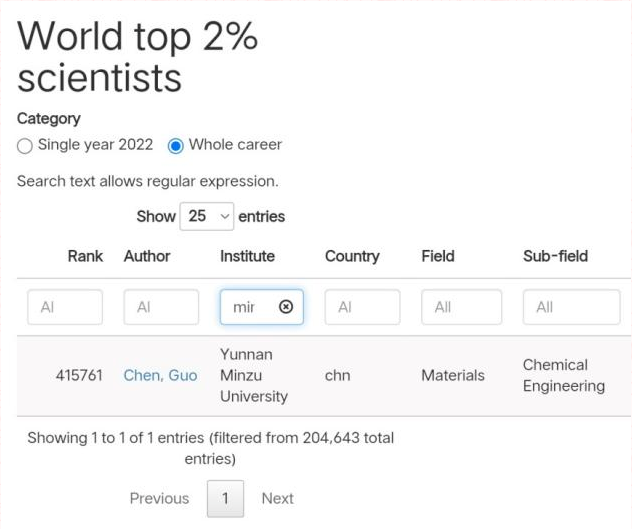
Task: Select page 1 in pagination
Action: [x=226, y=498]
